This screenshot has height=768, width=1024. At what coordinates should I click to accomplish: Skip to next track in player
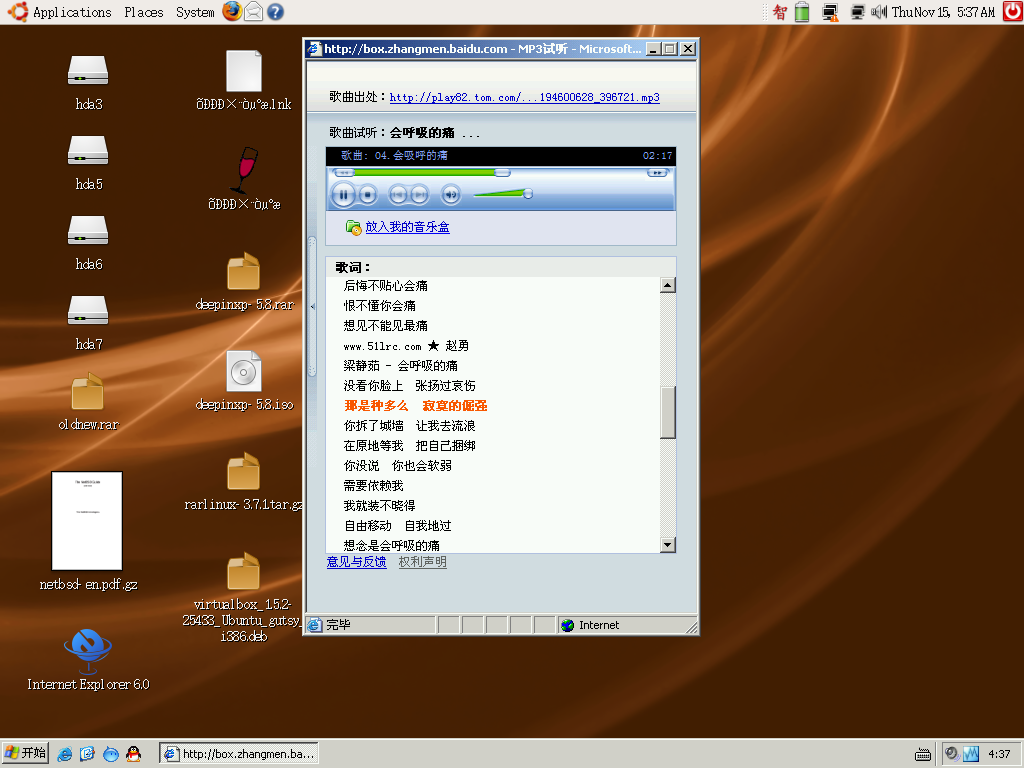click(x=419, y=195)
